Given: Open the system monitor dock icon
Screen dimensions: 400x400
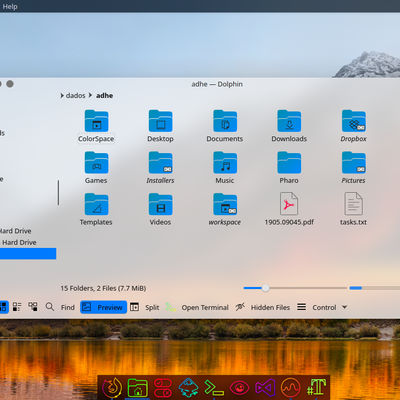Looking at the screenshot, I should coord(290,388).
